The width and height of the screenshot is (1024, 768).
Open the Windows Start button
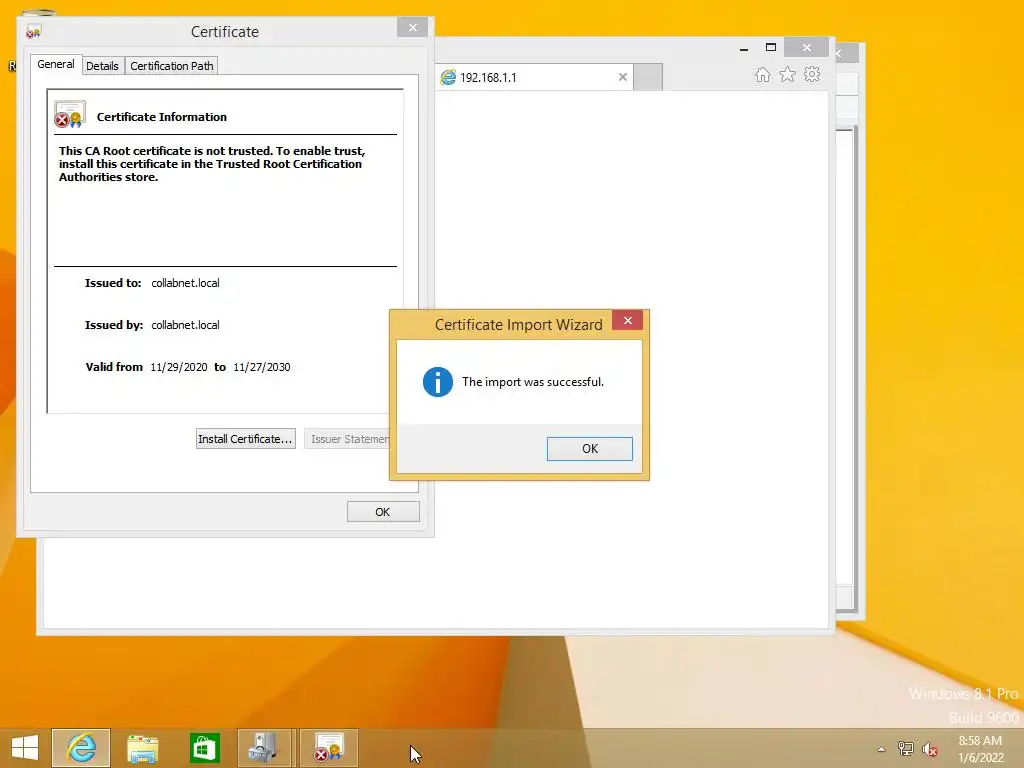pyautogui.click(x=25, y=748)
